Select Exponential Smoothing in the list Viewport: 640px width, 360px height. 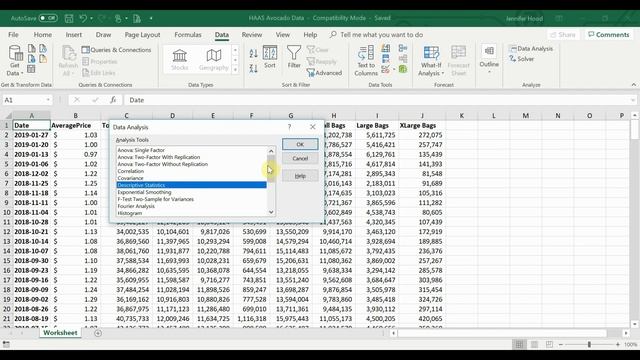pos(191,192)
